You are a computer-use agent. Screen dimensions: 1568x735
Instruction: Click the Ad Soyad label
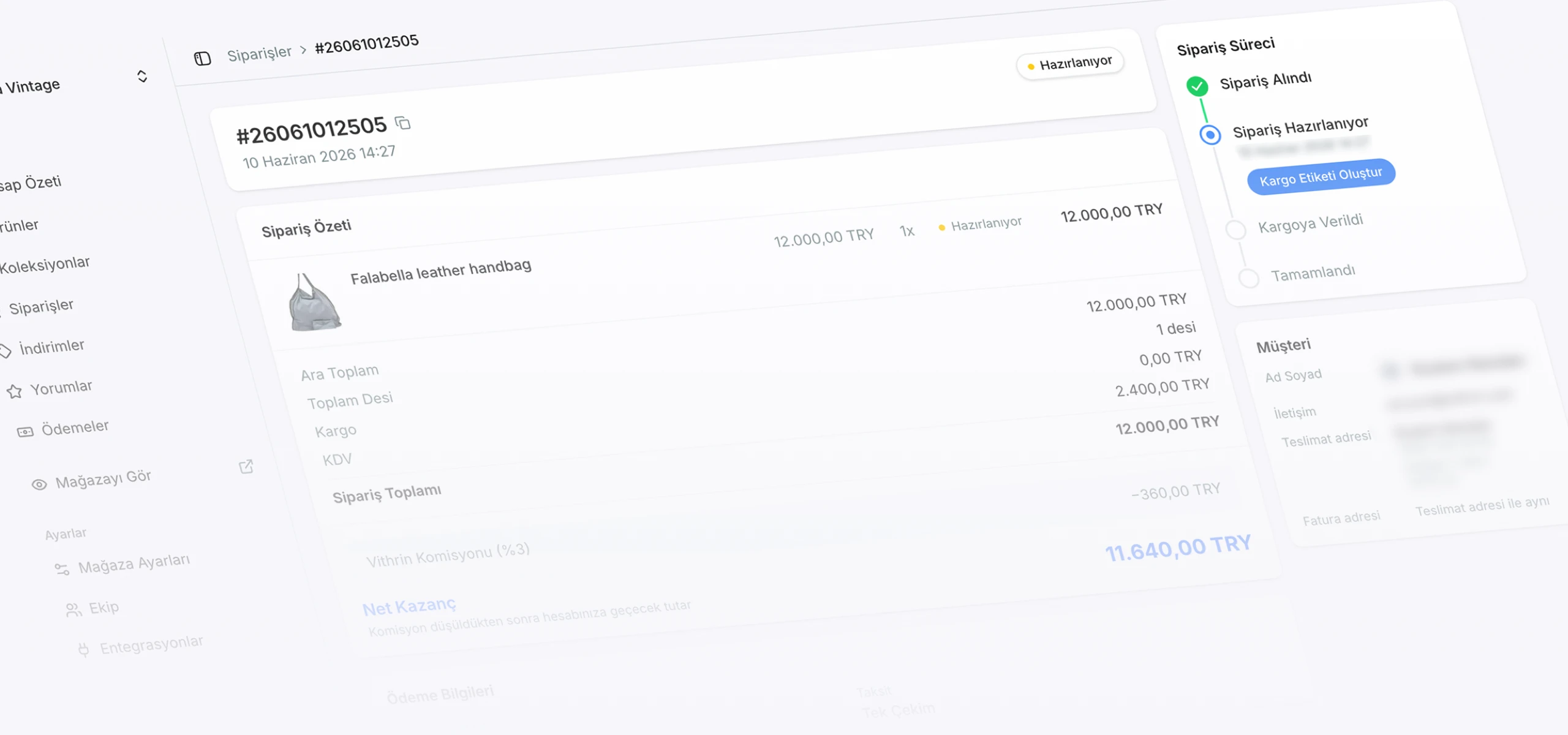[1294, 375]
